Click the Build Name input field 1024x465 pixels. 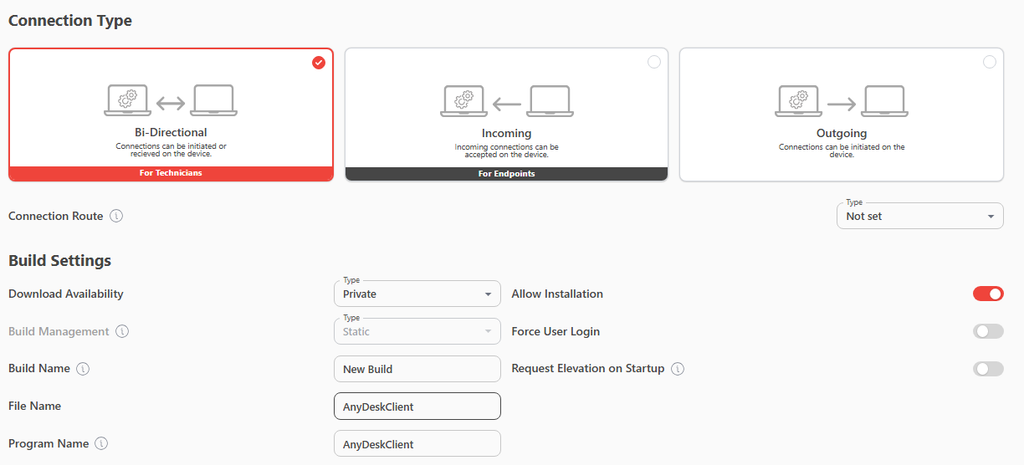click(417, 369)
